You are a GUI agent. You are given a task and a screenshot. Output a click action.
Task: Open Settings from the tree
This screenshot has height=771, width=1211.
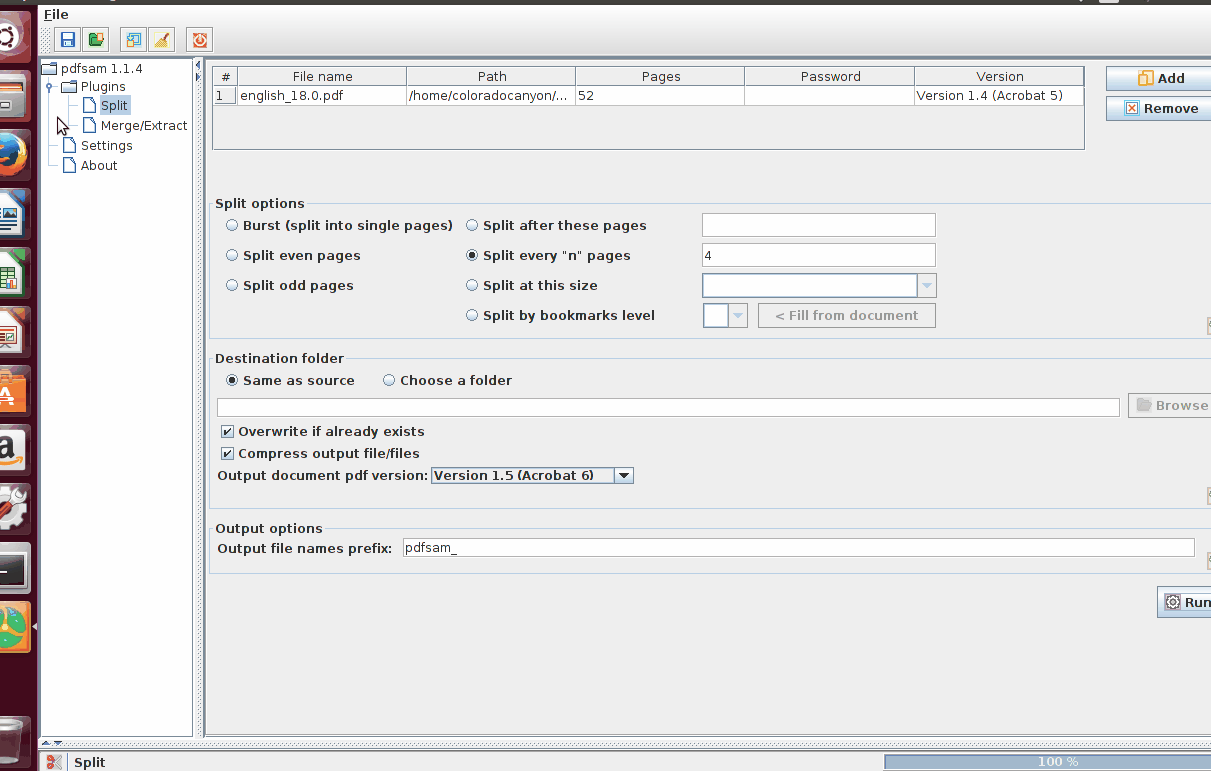point(106,145)
